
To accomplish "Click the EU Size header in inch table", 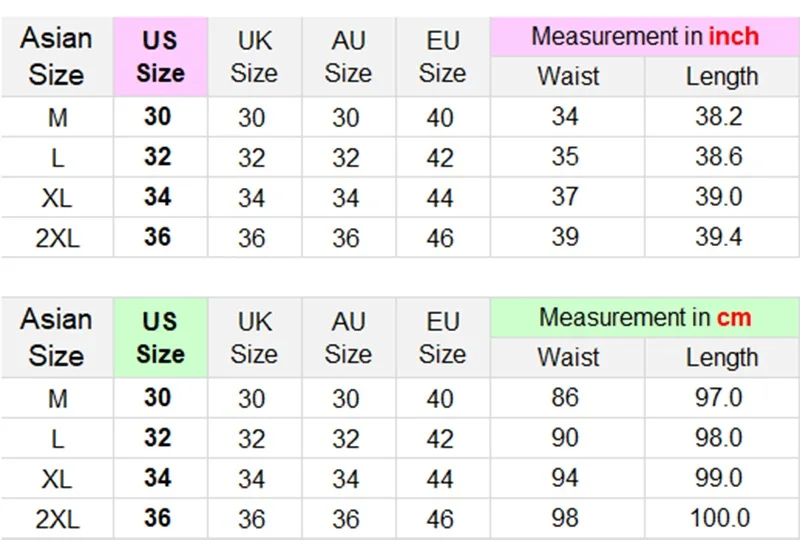I will click(442, 57).
